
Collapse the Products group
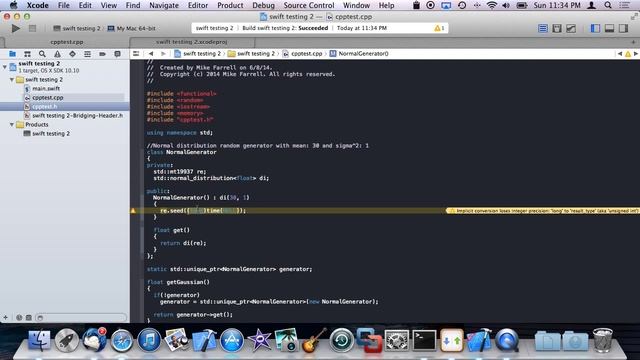coord(12,124)
